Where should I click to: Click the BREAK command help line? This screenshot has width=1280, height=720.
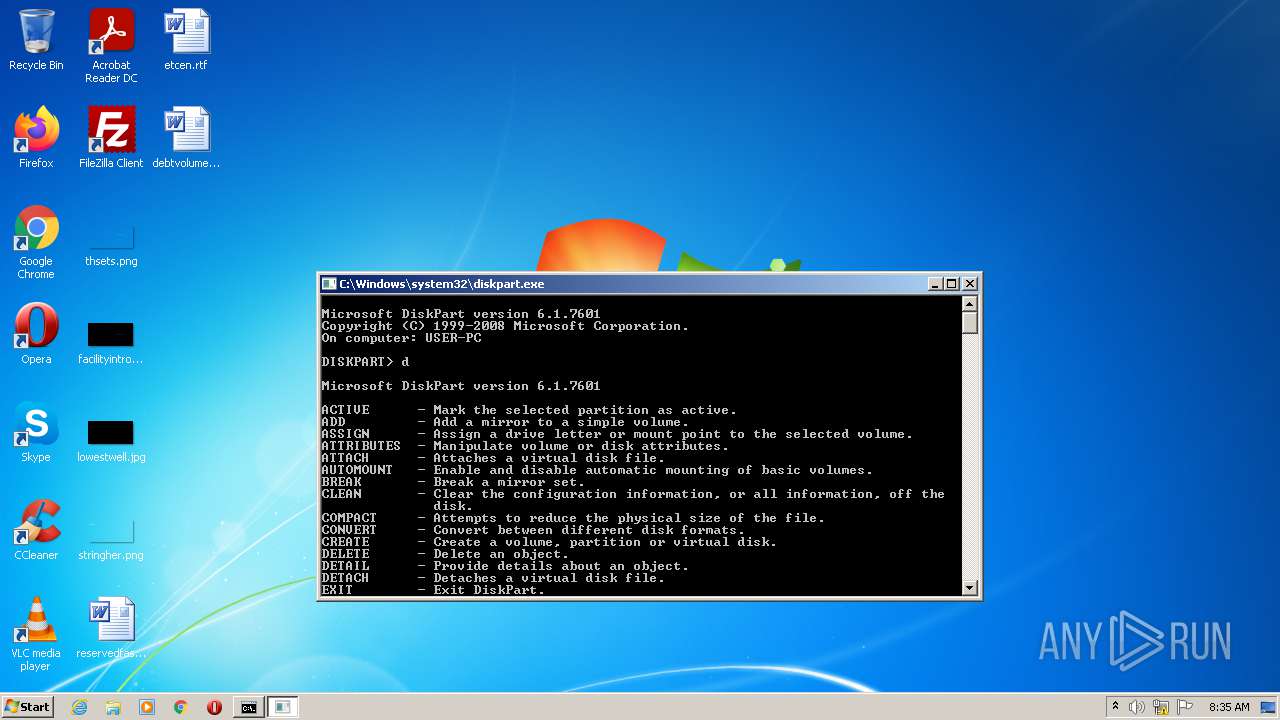453,482
